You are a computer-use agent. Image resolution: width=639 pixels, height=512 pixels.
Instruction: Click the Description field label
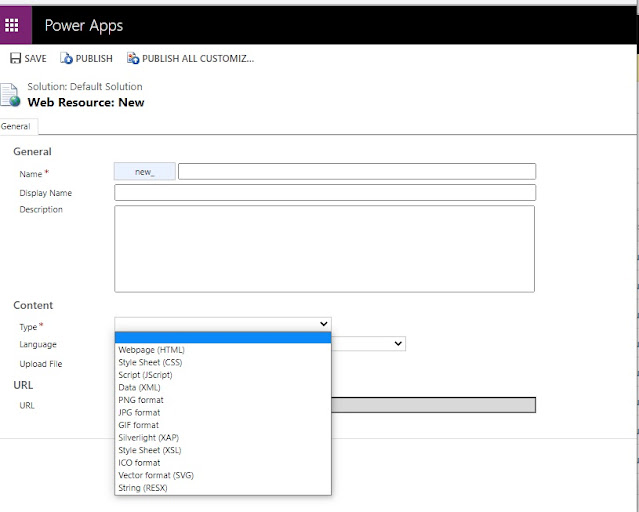(x=41, y=210)
